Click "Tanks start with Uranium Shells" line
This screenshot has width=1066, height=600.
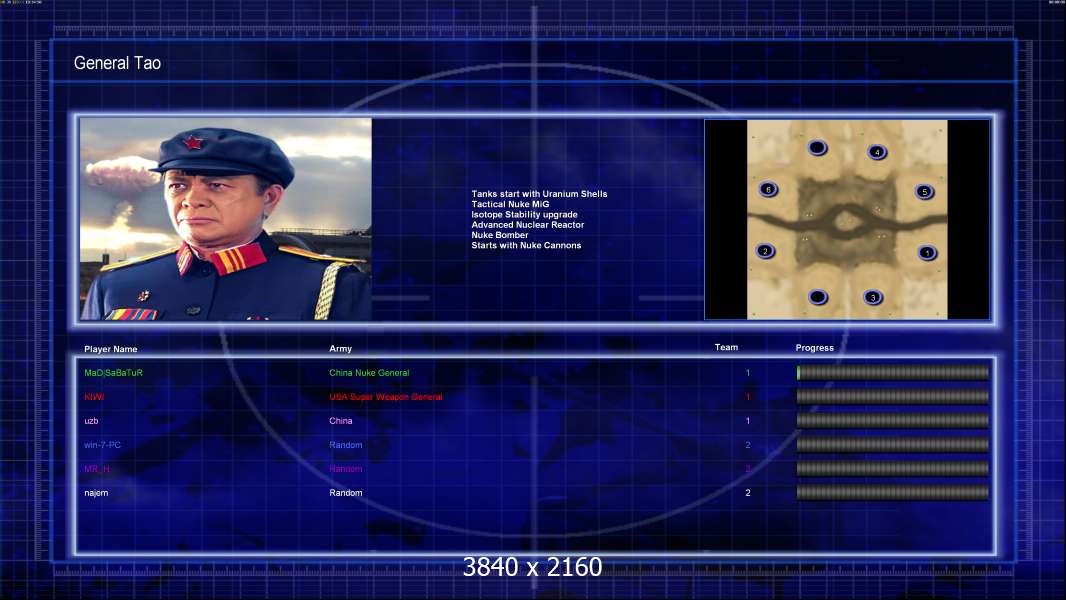pyautogui.click(x=539, y=194)
